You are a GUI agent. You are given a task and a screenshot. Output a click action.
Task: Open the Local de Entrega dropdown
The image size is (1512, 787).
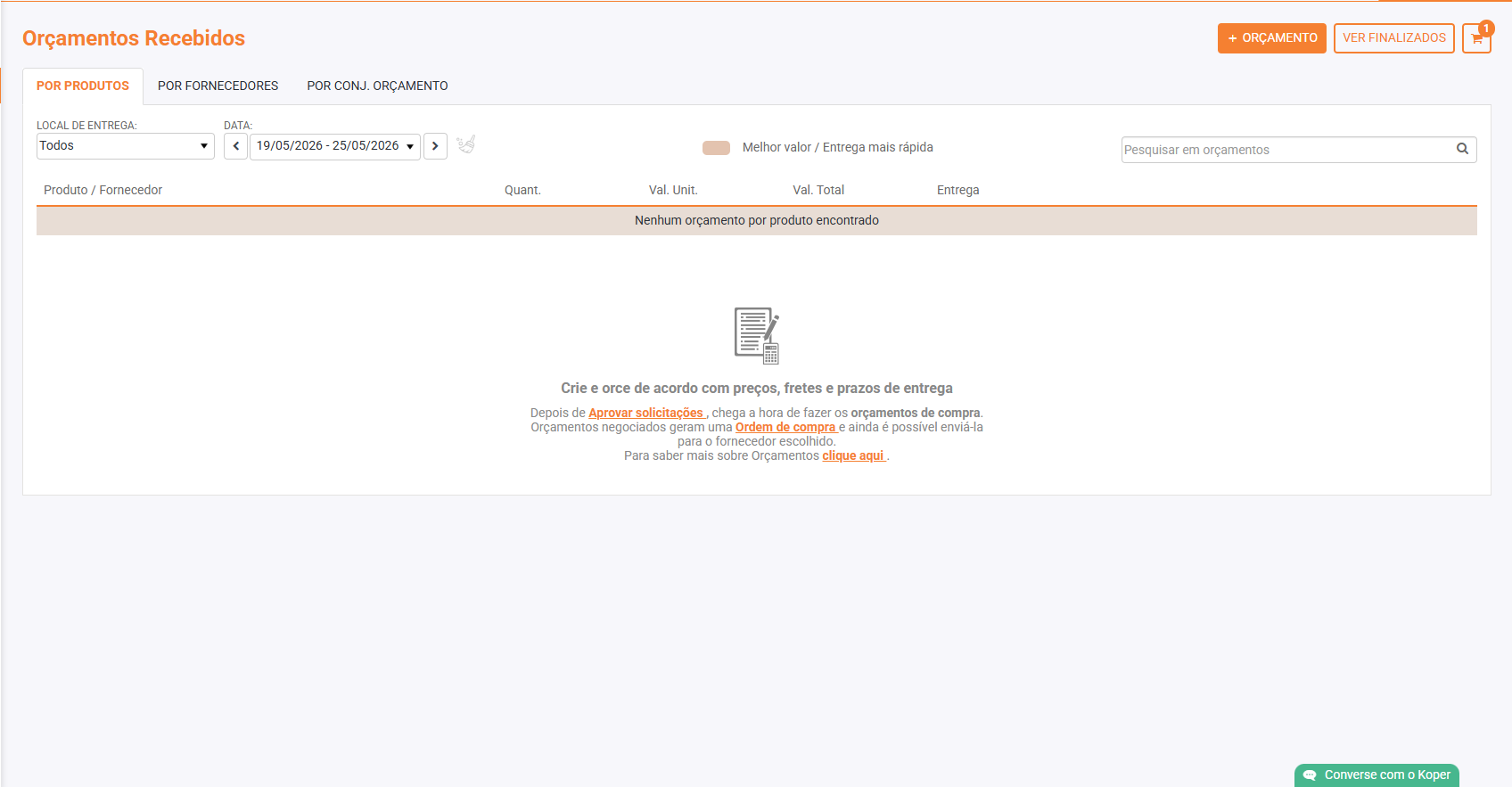(x=126, y=146)
